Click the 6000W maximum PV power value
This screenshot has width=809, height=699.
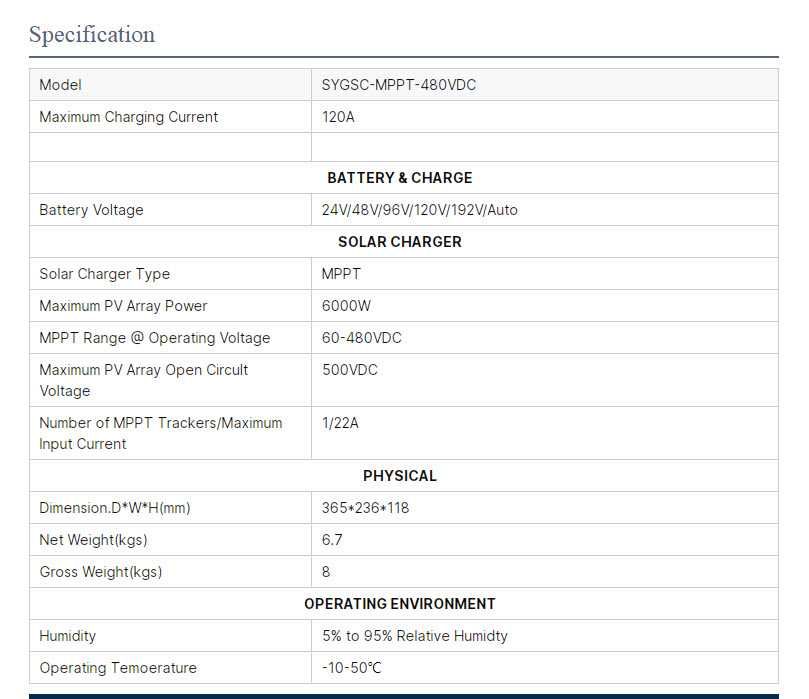346,306
